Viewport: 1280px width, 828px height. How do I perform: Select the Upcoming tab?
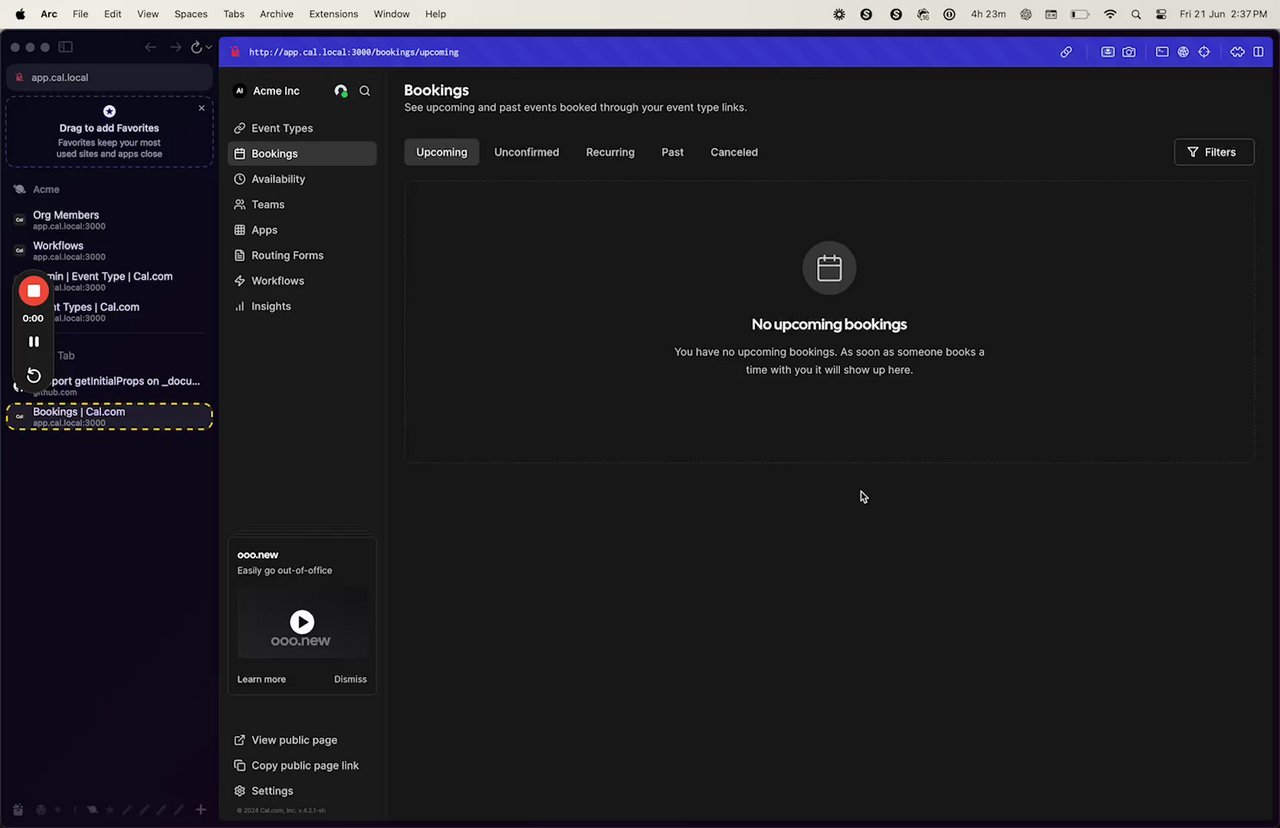point(441,152)
